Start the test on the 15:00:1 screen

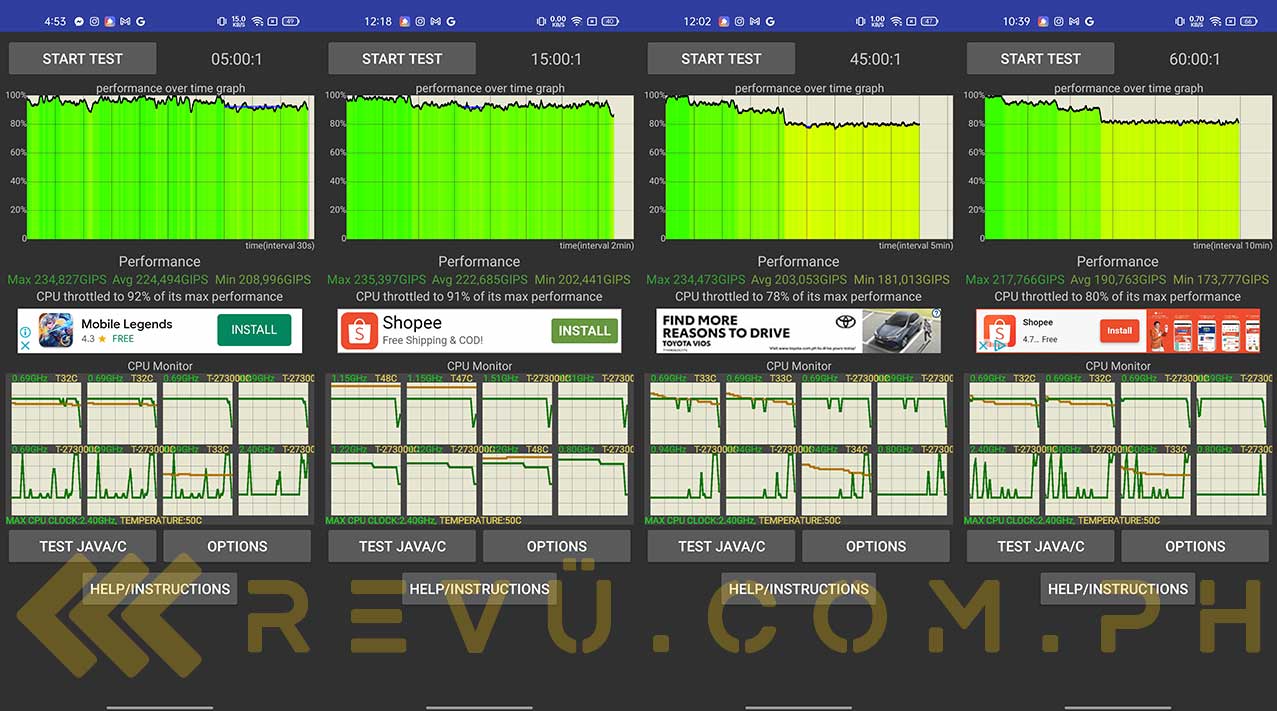401,59
